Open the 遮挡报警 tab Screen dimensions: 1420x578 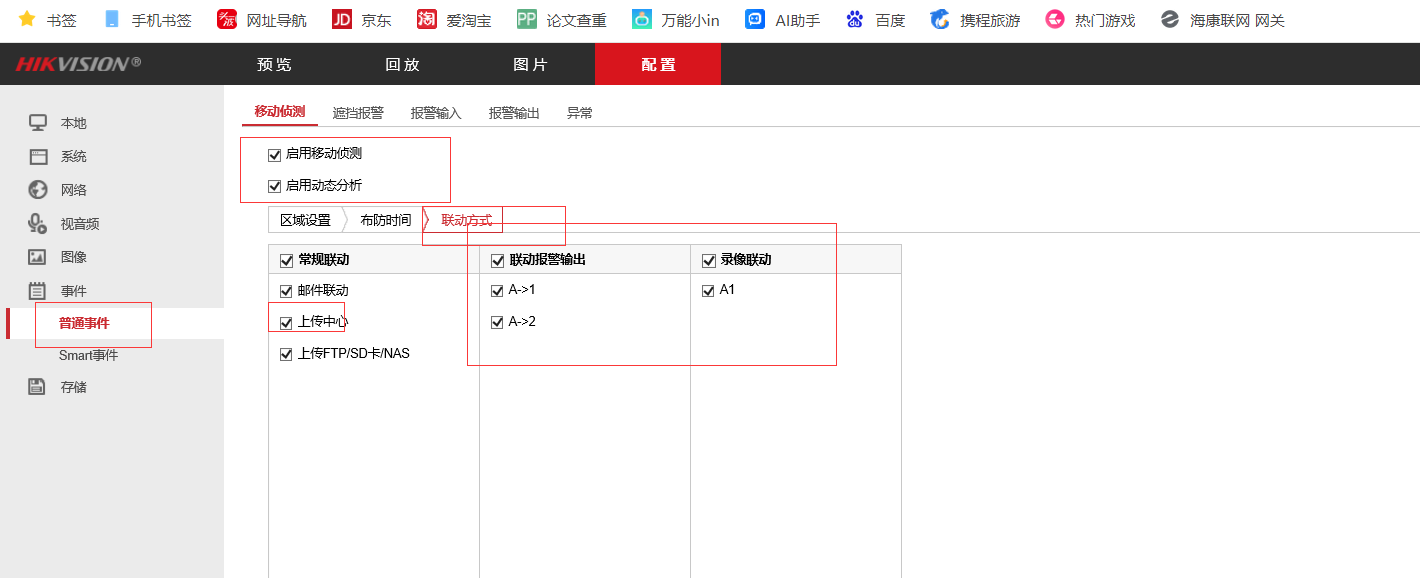click(x=356, y=112)
